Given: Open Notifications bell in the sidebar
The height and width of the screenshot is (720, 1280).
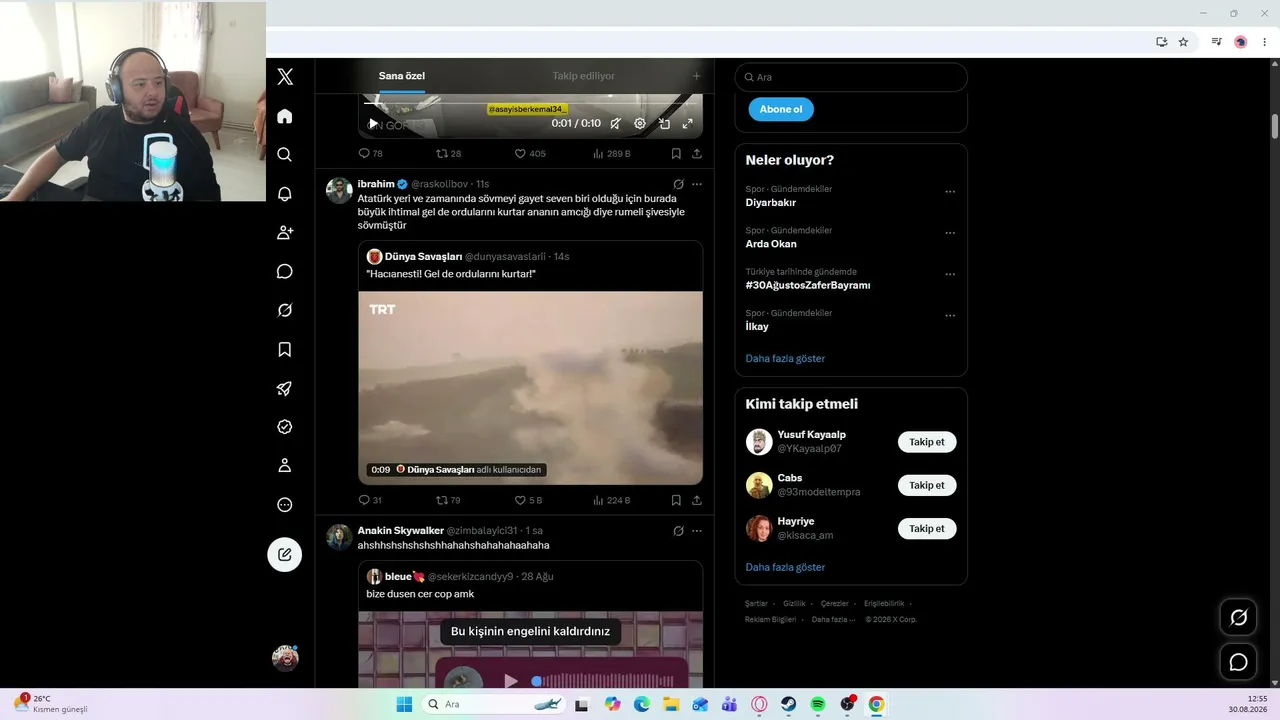Looking at the screenshot, I should tap(285, 194).
